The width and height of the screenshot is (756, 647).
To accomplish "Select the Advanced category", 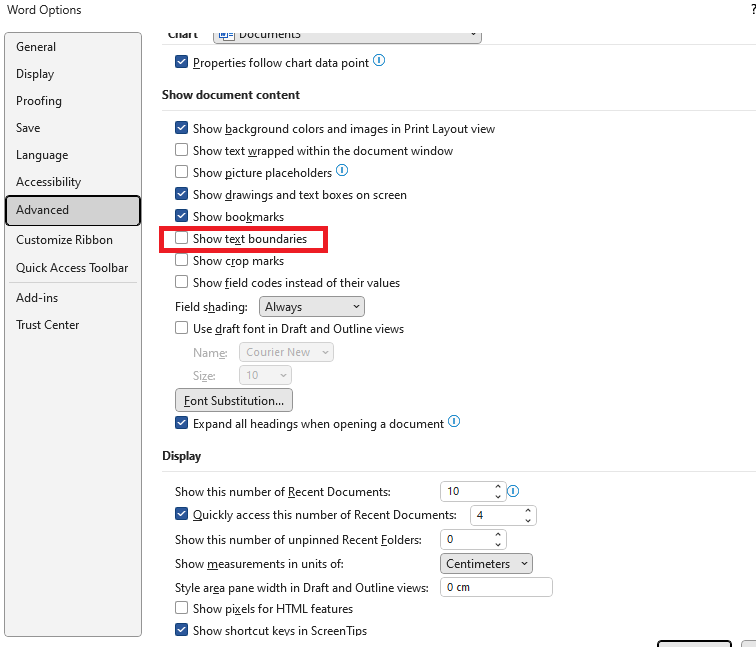I will pyautogui.click(x=73, y=210).
